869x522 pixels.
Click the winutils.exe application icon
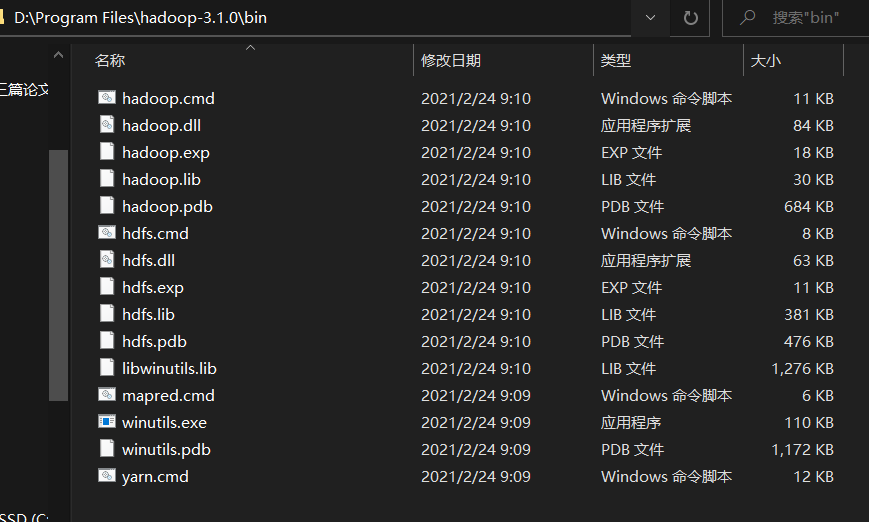107,422
